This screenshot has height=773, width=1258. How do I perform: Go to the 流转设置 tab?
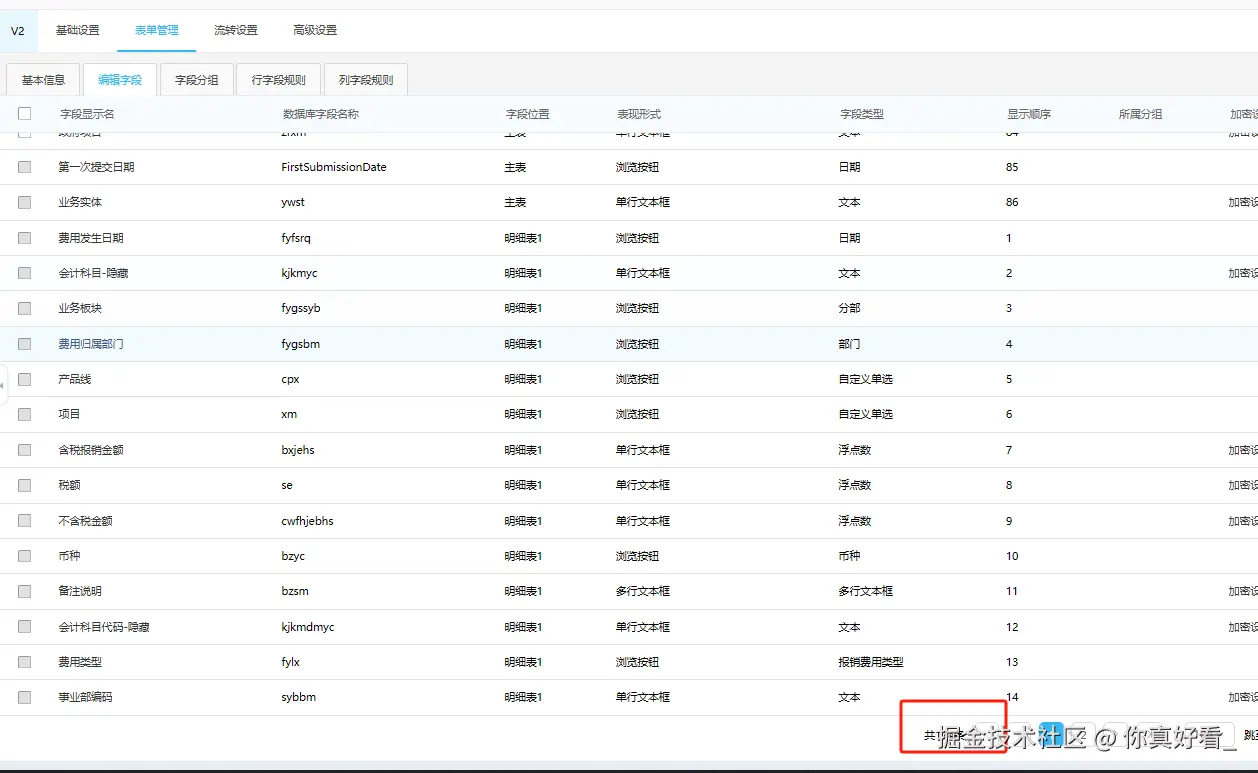(236, 30)
